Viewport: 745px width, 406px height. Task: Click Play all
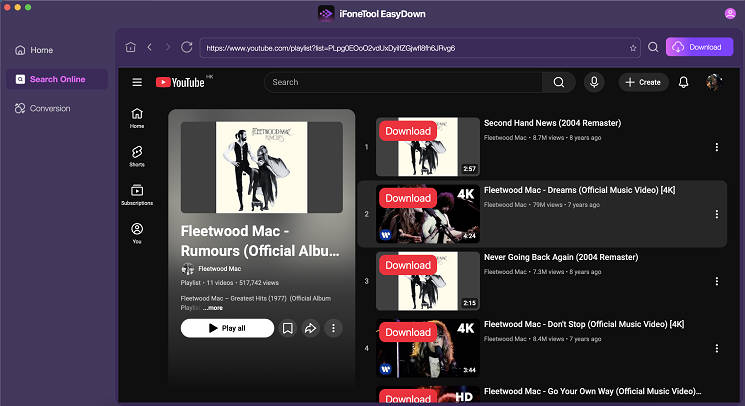(x=227, y=328)
